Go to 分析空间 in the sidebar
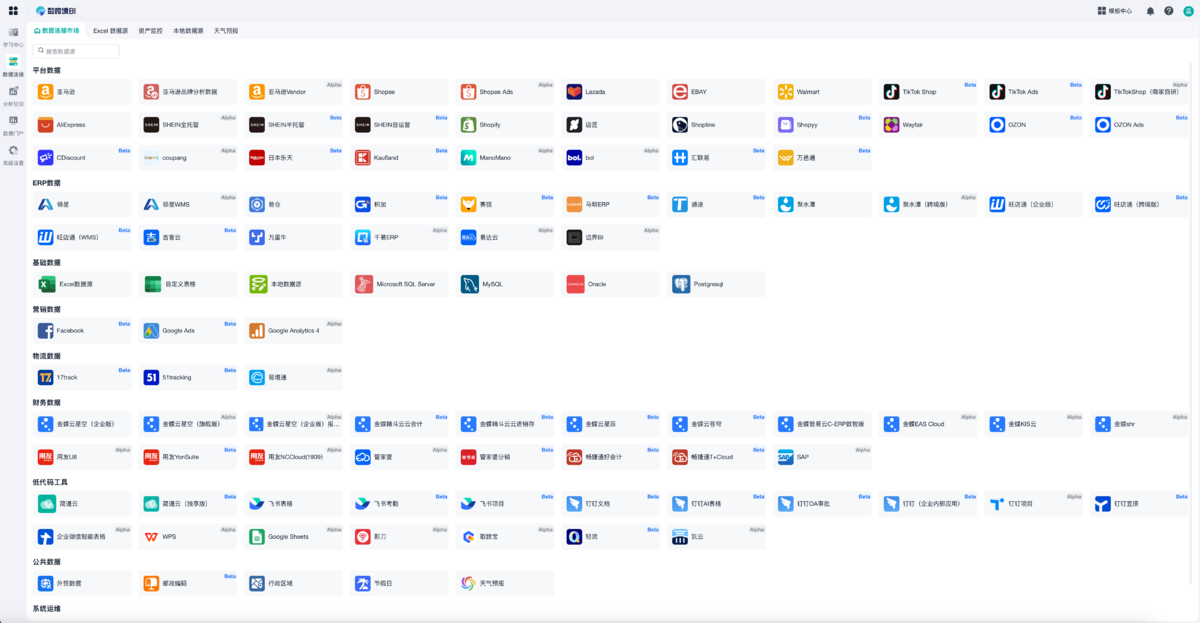This screenshot has width=1200, height=623. point(13,95)
